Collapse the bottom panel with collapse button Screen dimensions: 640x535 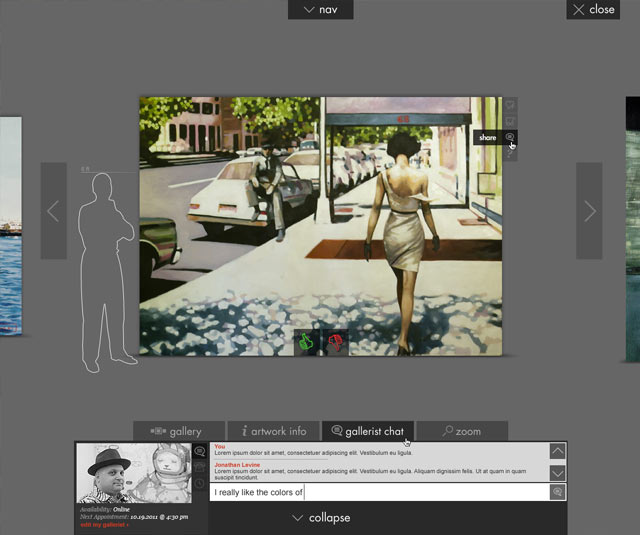coord(322,518)
